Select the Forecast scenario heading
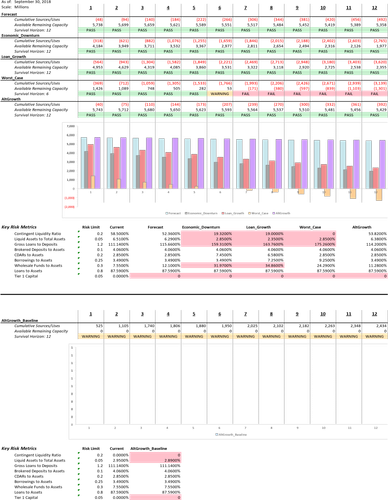The height and width of the screenshot is (500, 388). click(9, 14)
